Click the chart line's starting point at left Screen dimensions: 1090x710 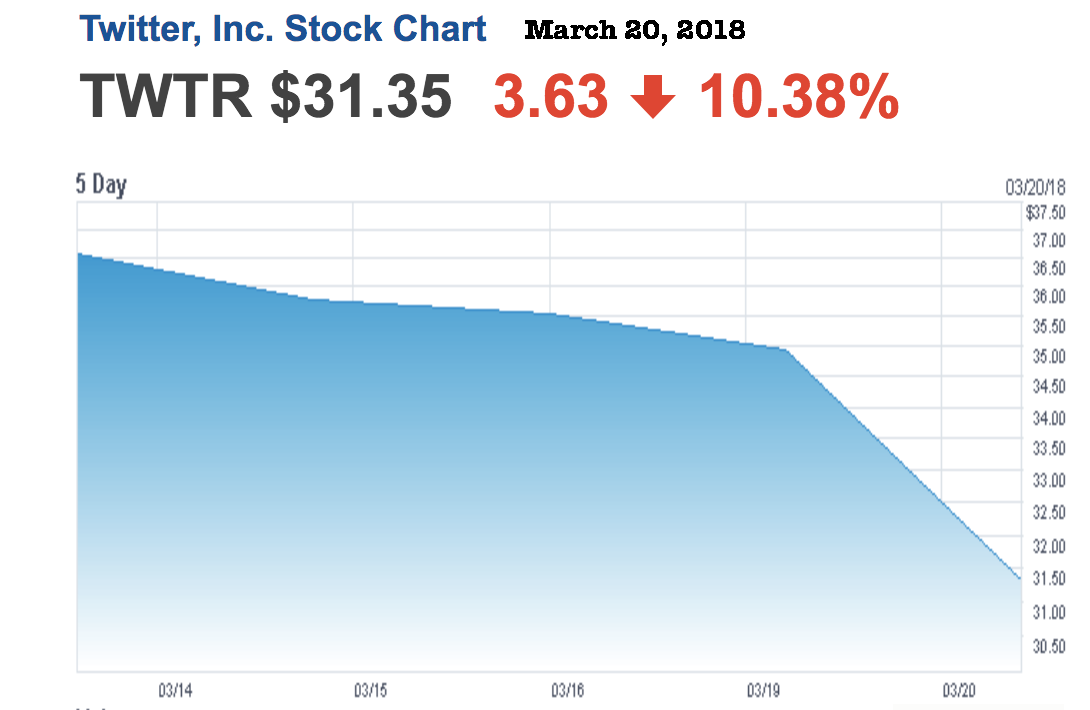[79, 254]
